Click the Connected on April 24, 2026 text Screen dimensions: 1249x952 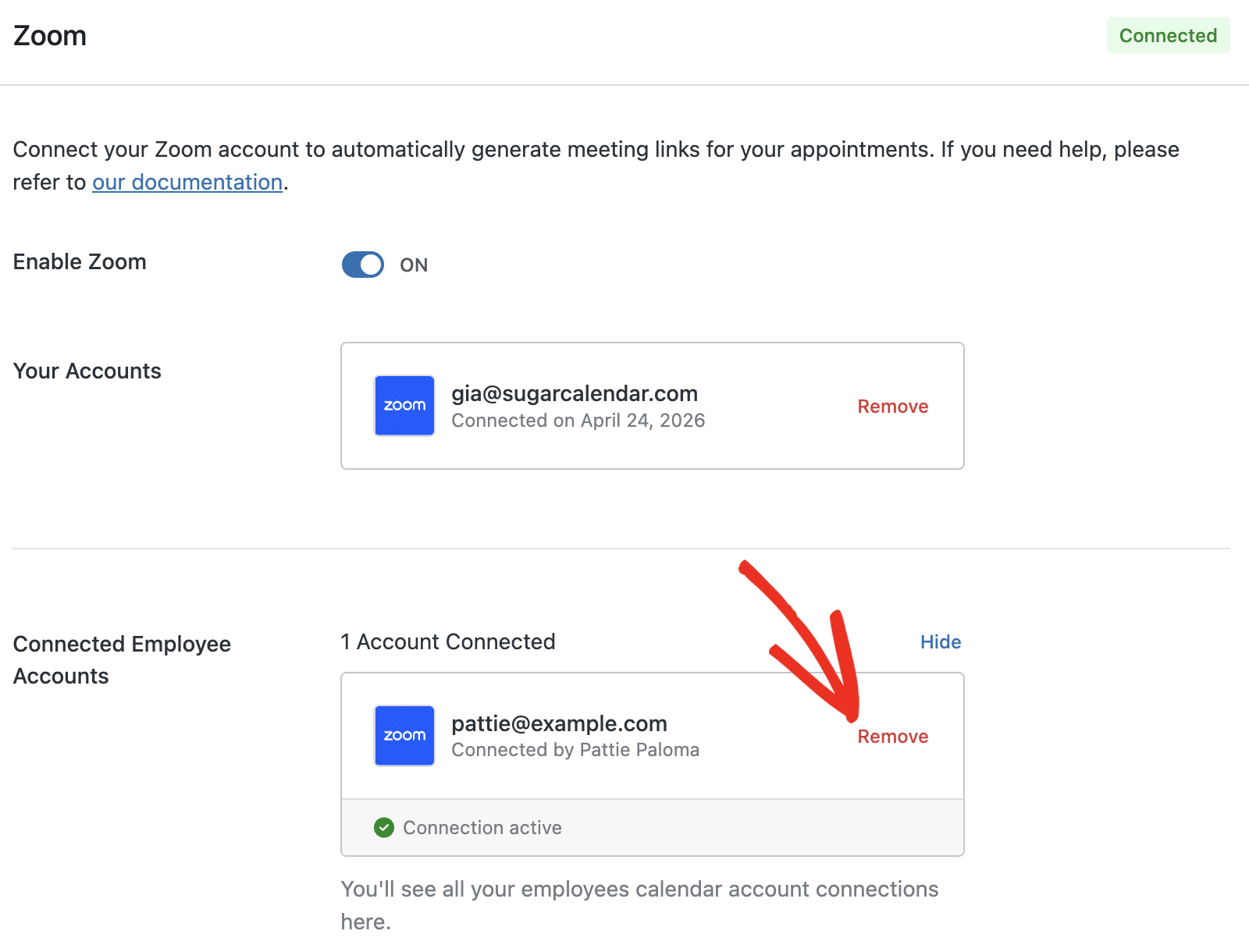point(578,421)
